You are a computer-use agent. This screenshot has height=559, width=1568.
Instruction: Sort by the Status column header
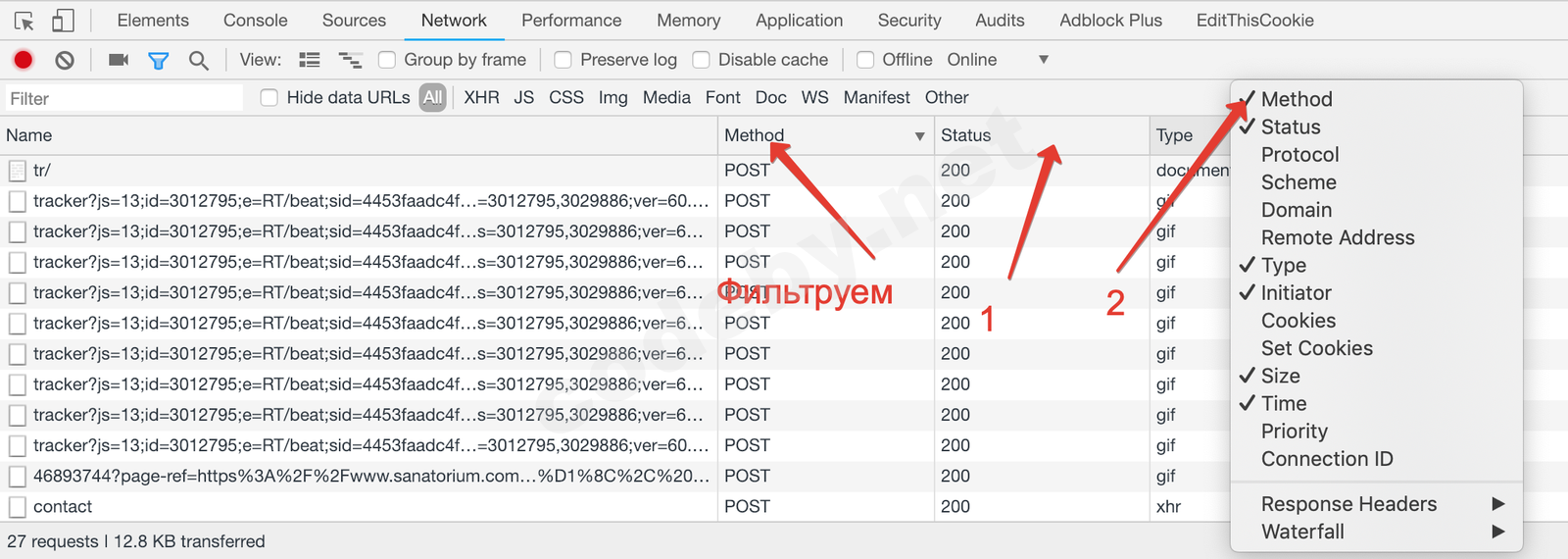point(966,135)
